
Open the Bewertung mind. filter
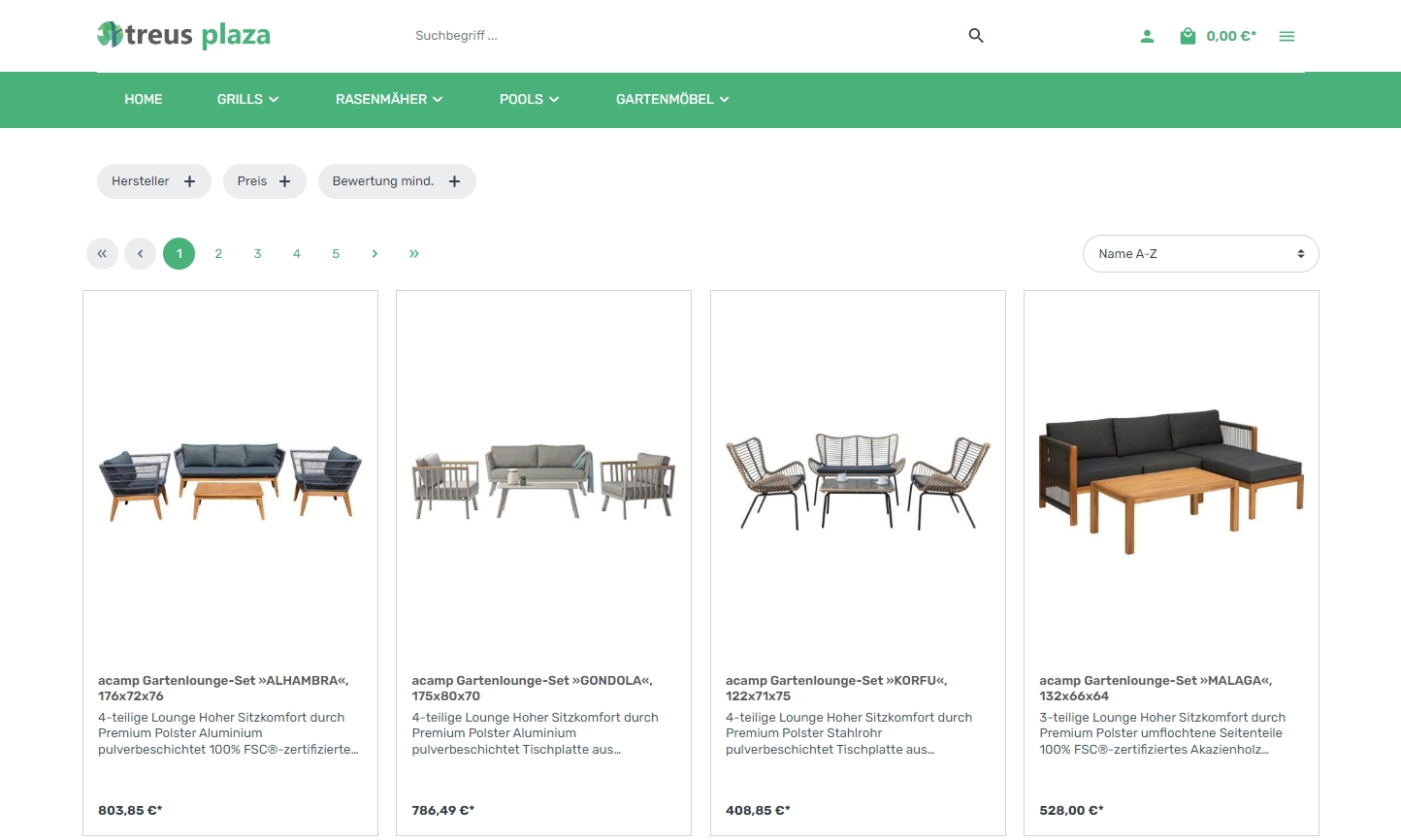point(397,181)
